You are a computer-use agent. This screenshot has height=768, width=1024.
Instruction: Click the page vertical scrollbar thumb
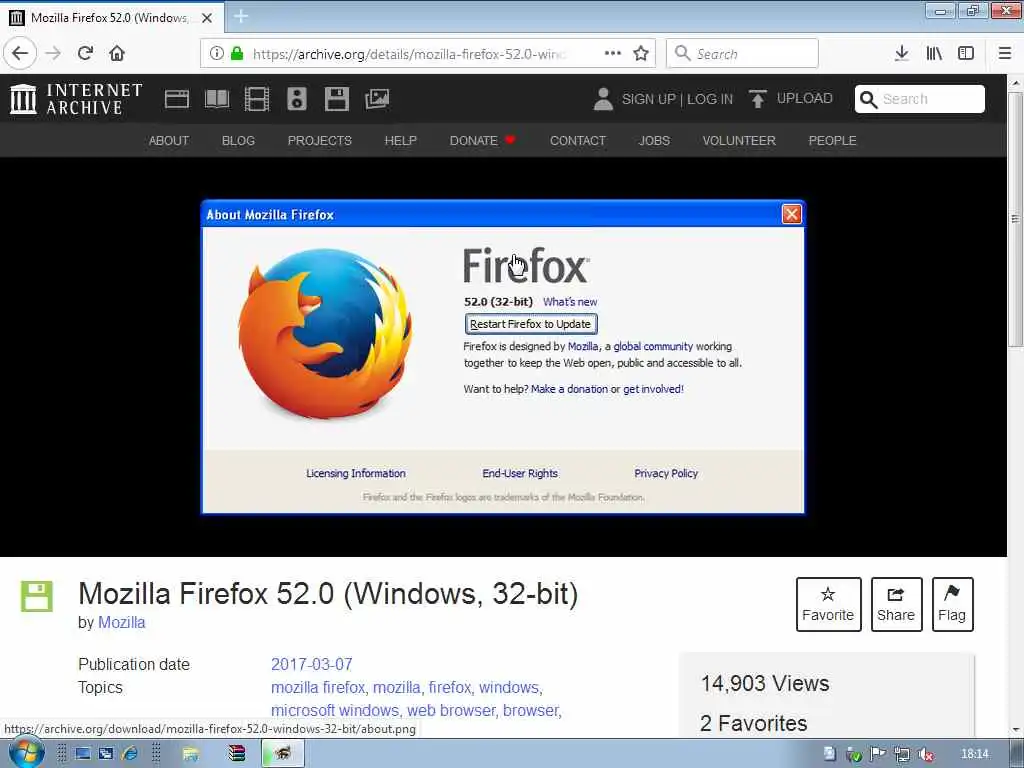pos(1015,219)
